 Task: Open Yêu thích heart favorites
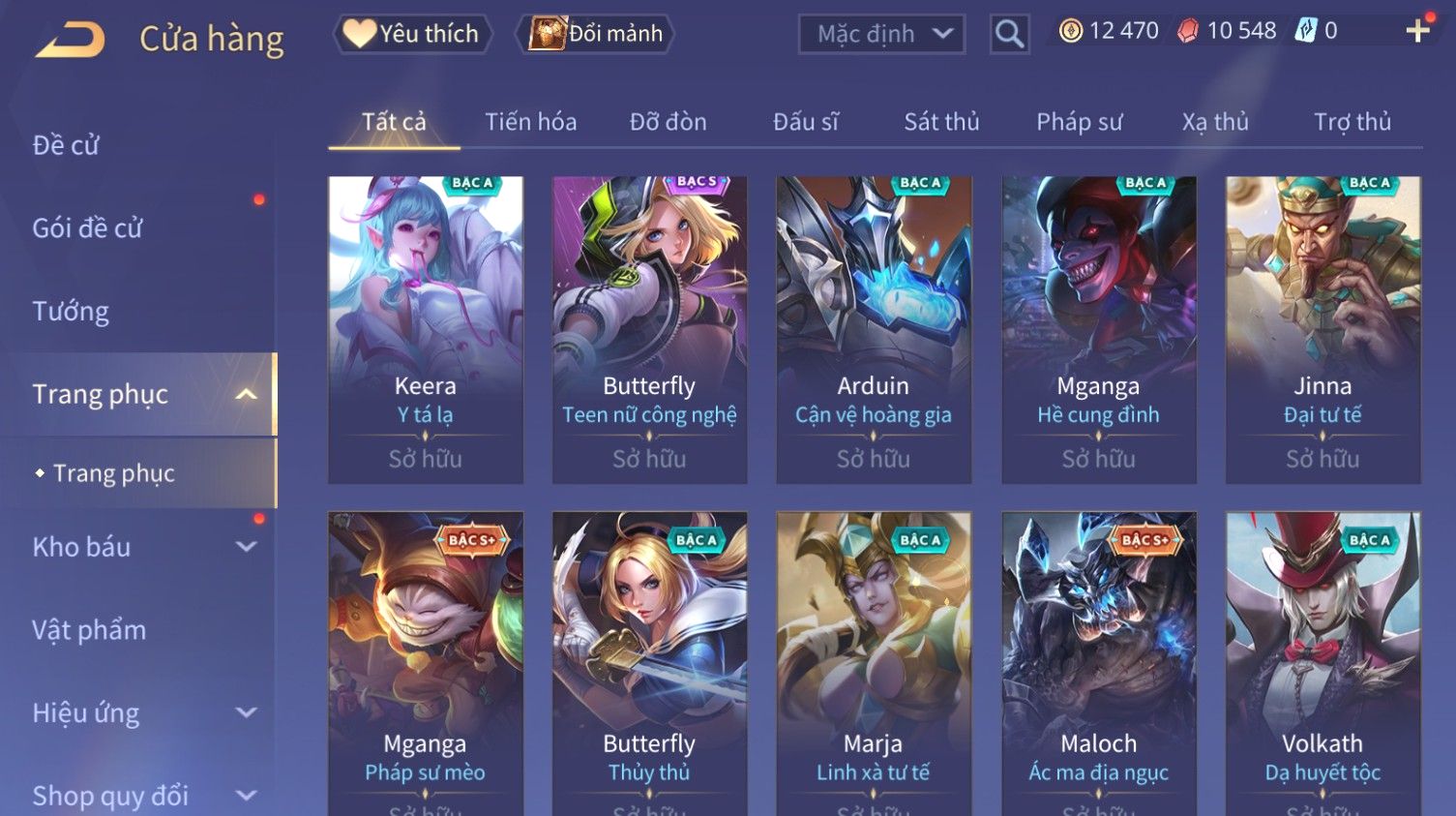coord(413,34)
